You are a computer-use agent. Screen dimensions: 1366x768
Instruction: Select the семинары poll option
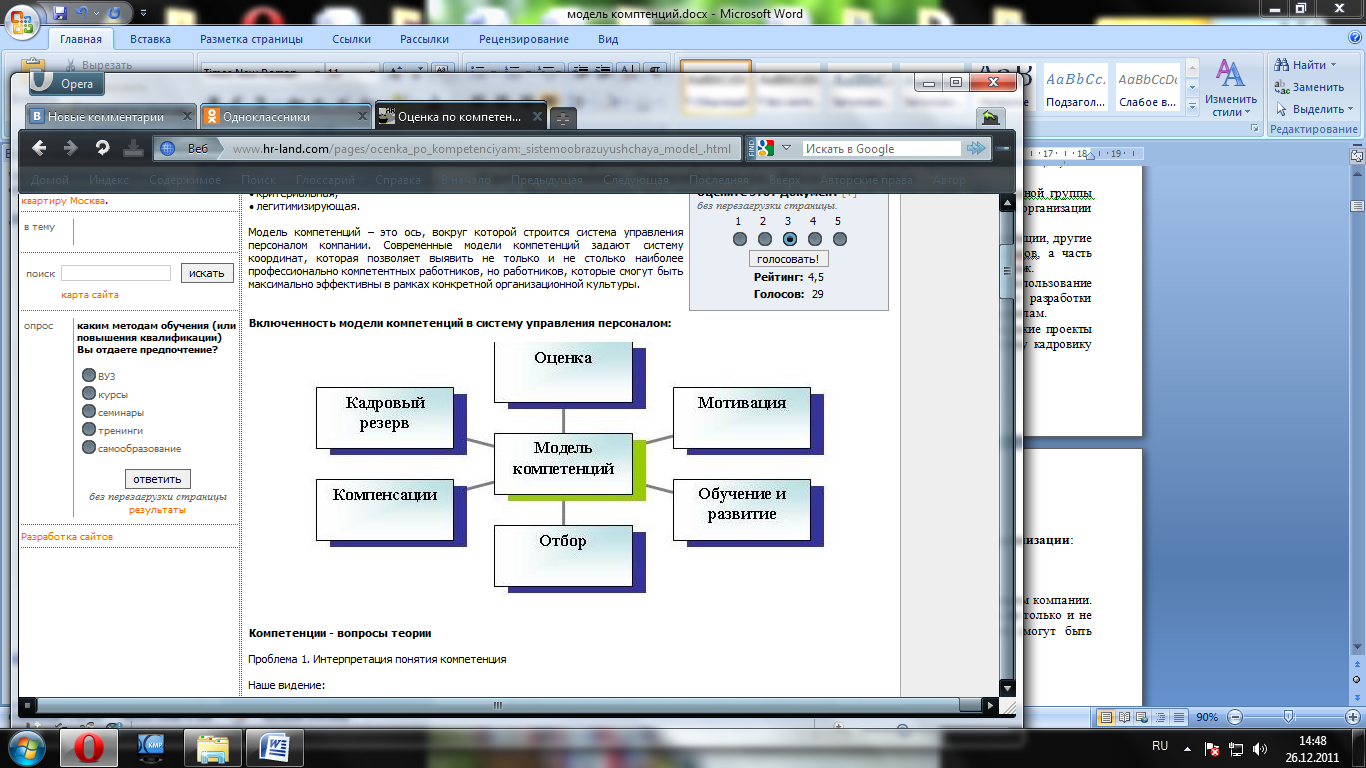[x=90, y=412]
